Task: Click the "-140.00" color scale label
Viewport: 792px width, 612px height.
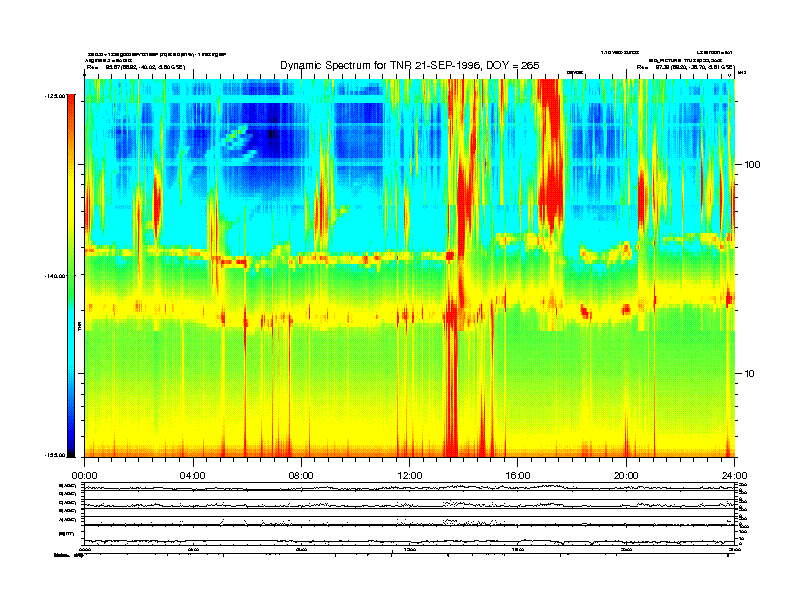Action: [55, 276]
